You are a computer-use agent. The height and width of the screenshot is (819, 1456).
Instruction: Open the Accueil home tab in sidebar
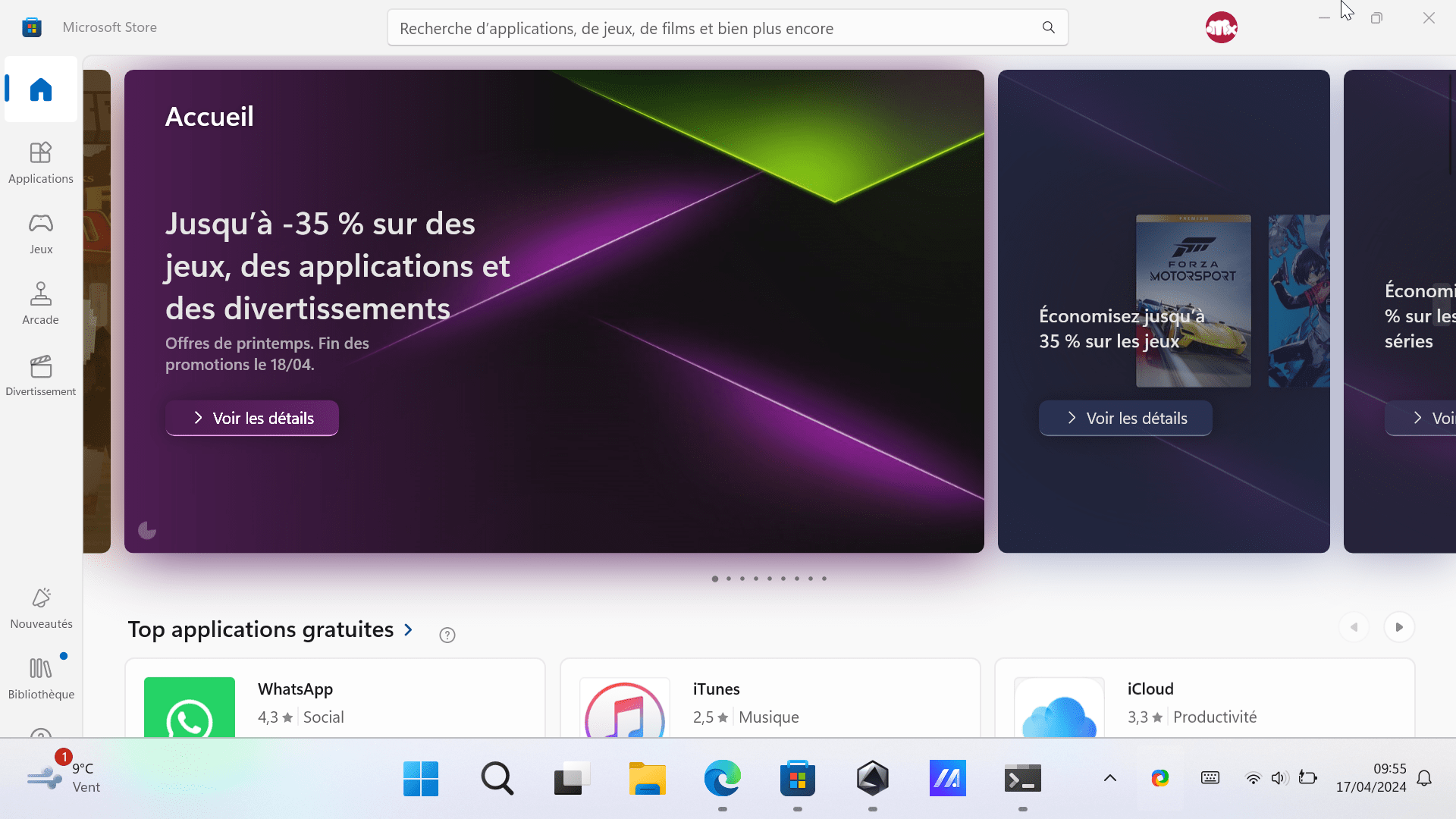[x=41, y=89]
